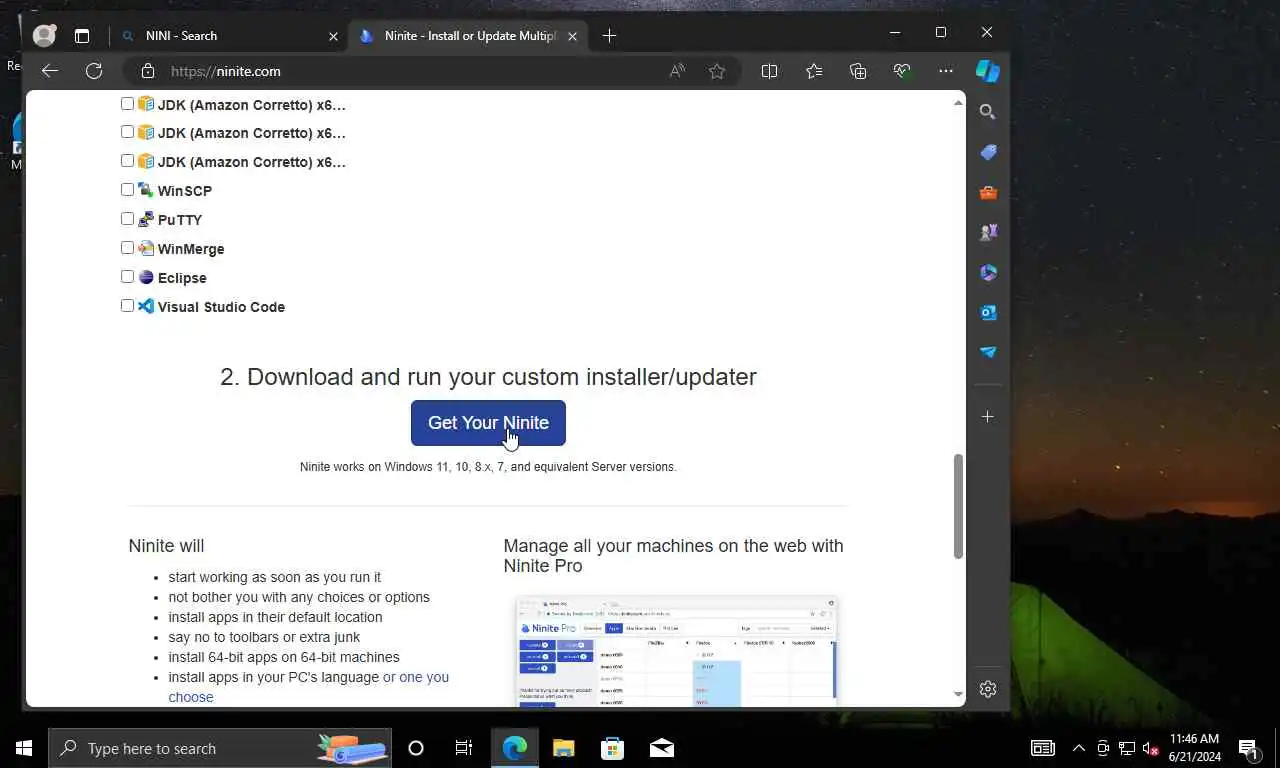Open a new tab with plus
This screenshot has width=1280, height=768.
(x=609, y=35)
